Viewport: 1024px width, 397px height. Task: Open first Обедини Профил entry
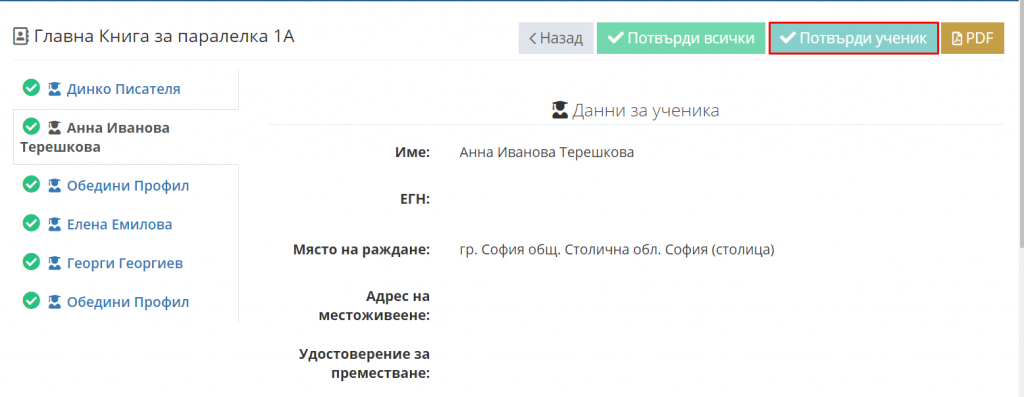[128, 186]
